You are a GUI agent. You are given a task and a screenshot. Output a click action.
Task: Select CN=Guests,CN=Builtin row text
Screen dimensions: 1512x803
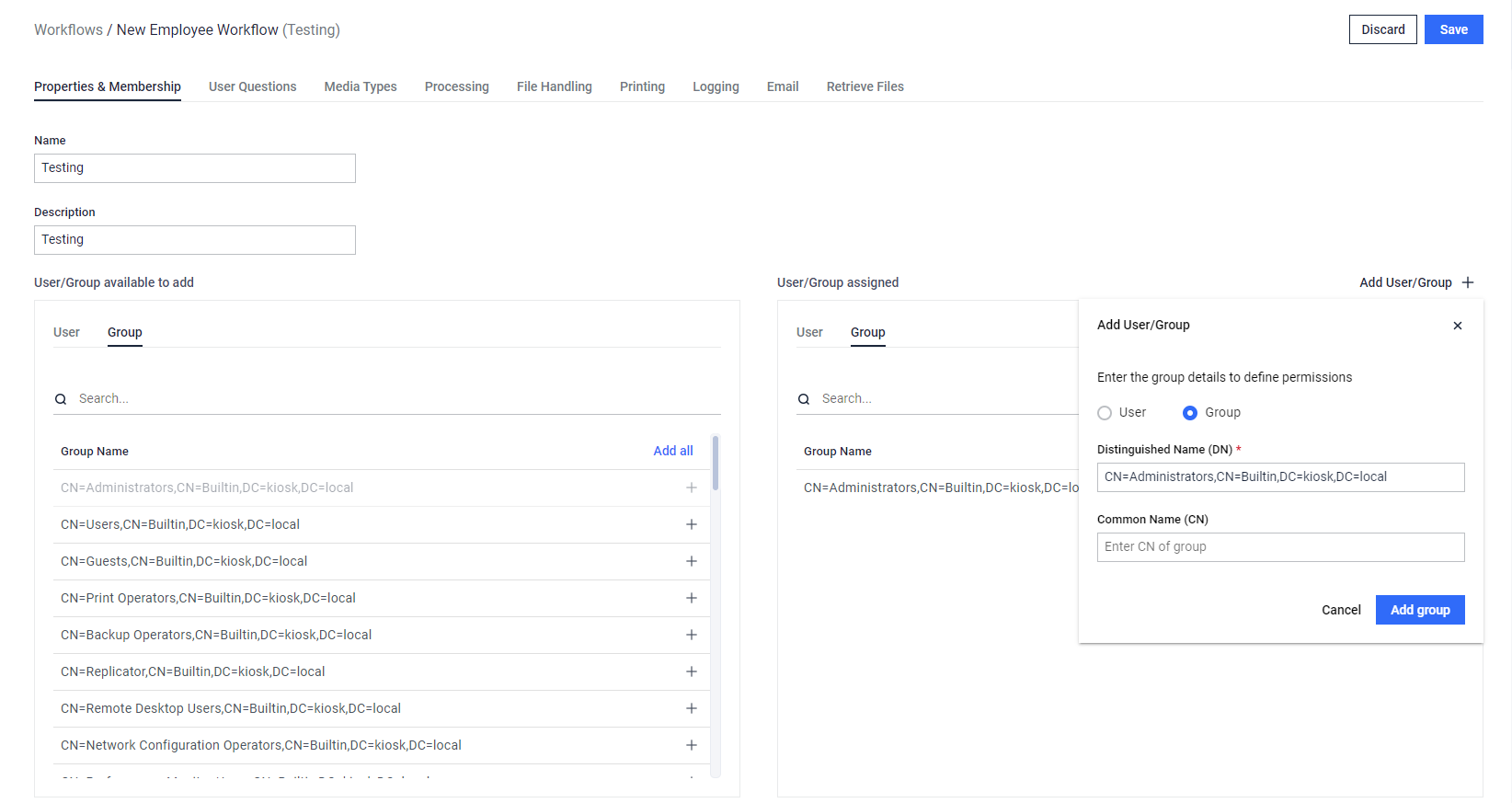[184, 561]
